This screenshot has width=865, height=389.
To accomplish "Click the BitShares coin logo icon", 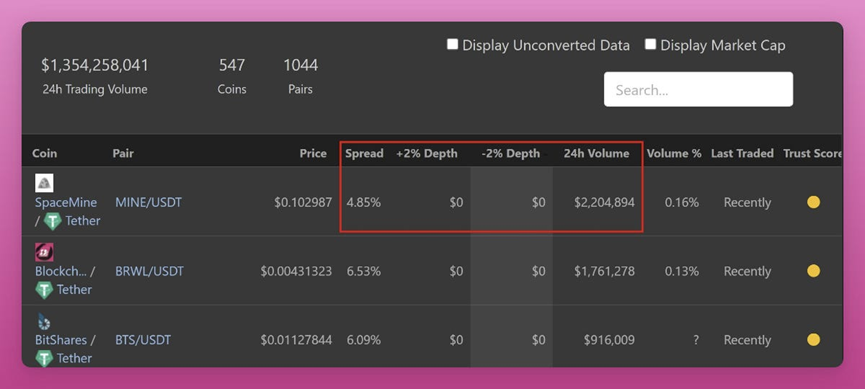I will pyautogui.click(x=44, y=321).
